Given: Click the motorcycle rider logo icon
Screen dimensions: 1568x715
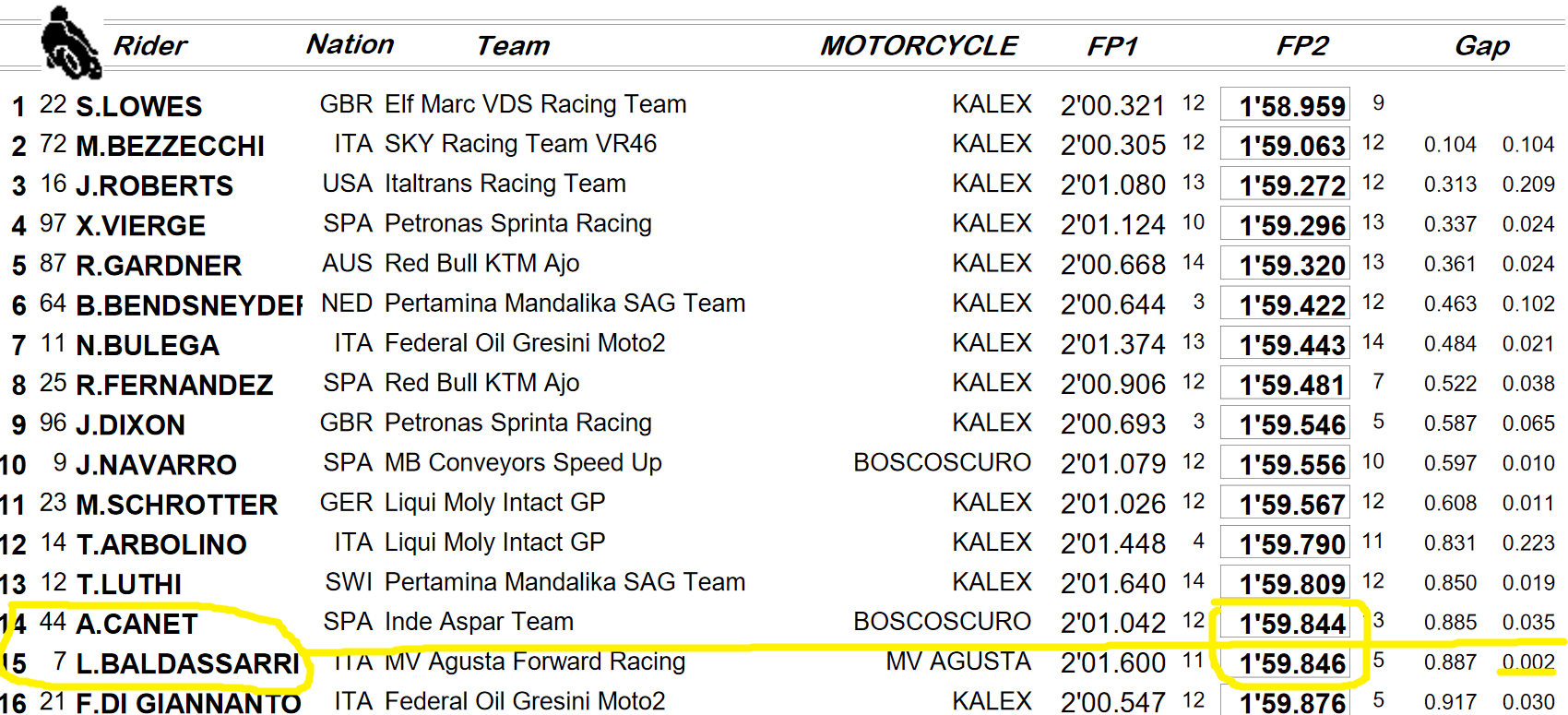Looking at the screenshot, I should click(70, 42).
